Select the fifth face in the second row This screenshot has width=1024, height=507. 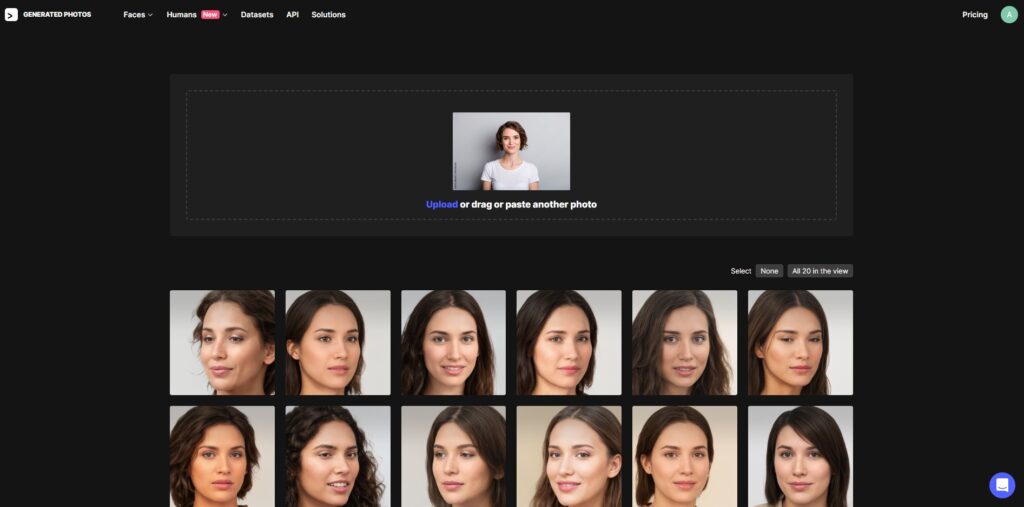(x=684, y=456)
